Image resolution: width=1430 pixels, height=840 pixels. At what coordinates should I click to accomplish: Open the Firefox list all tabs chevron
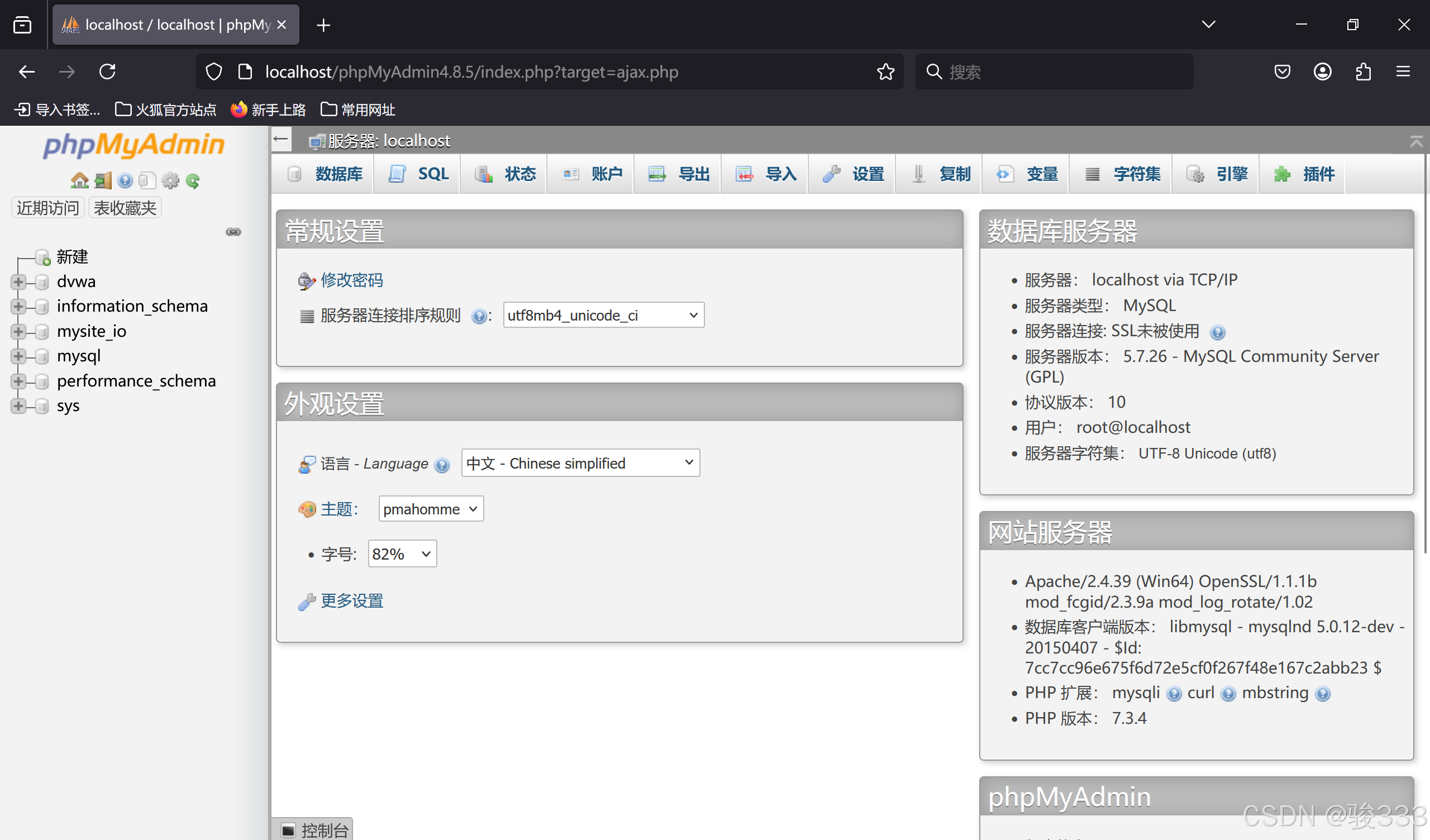(1209, 25)
